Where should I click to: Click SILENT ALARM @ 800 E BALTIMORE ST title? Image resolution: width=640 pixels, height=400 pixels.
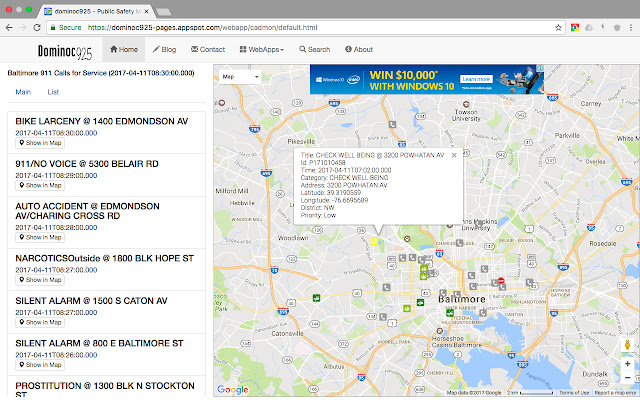pyautogui.click(x=99, y=343)
